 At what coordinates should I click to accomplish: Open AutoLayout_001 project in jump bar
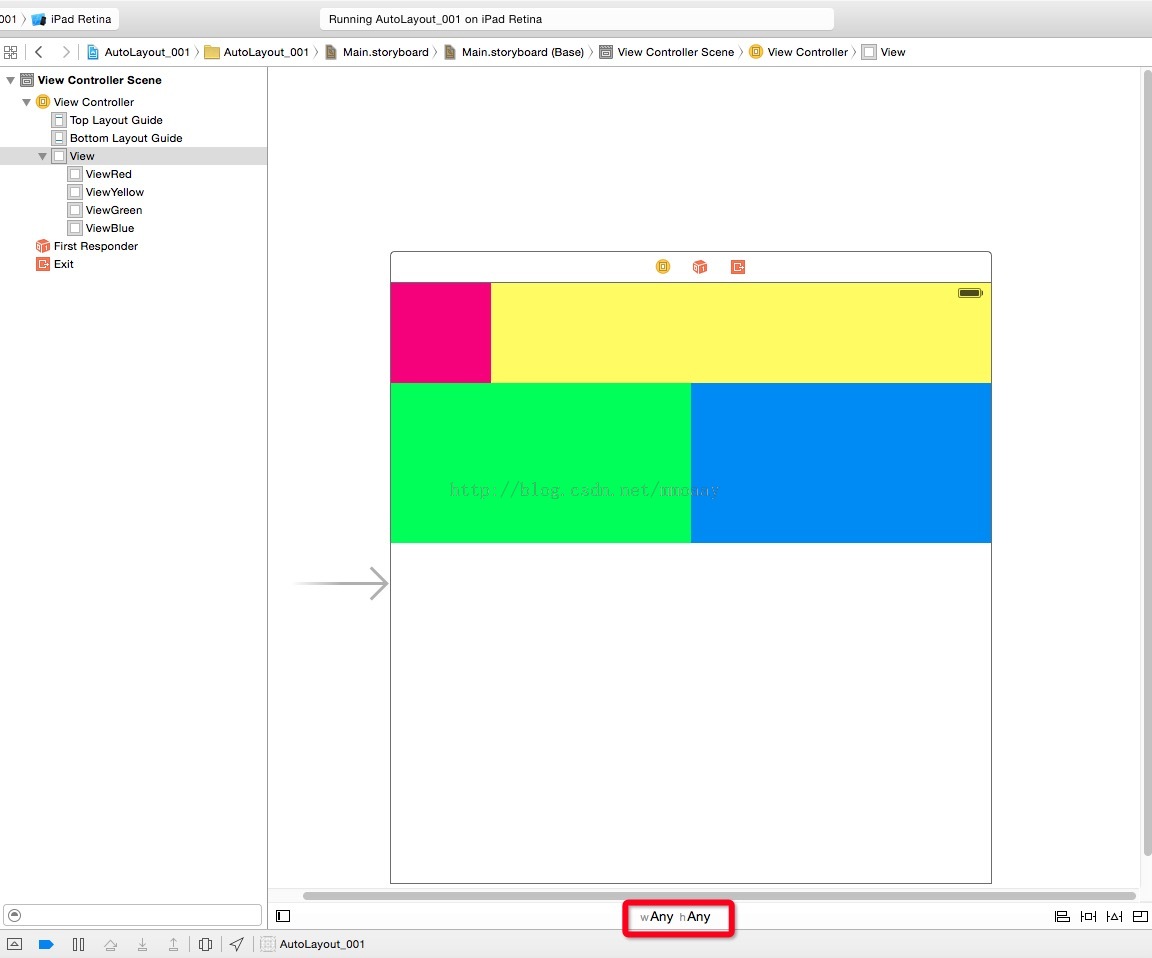click(139, 52)
